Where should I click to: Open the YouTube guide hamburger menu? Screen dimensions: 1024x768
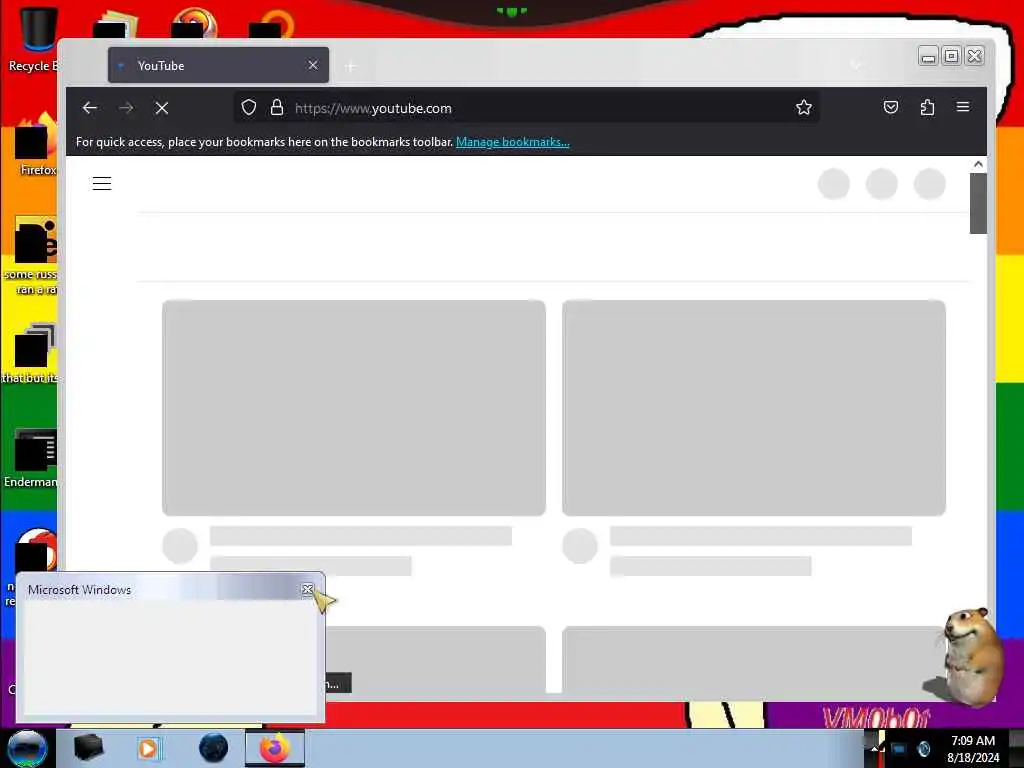click(102, 184)
